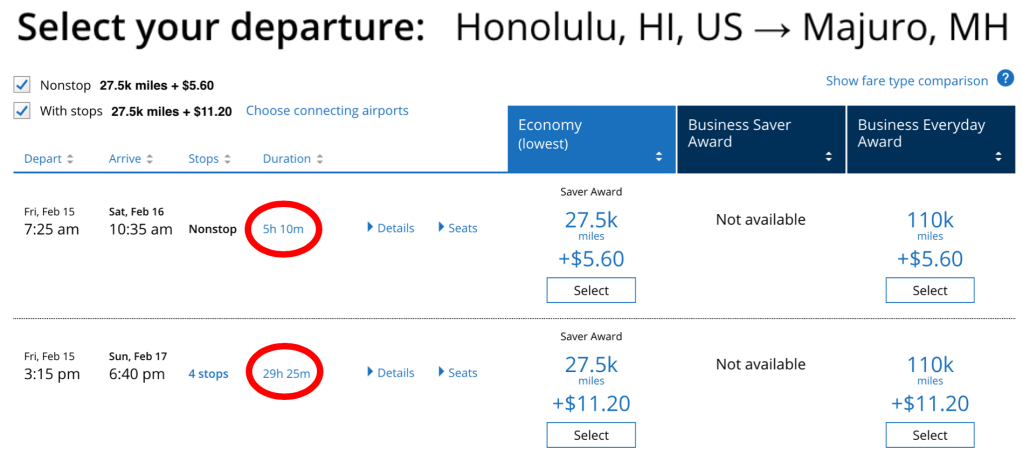
Task: Sort flights by Stops column arrows
Action: click(x=228, y=159)
